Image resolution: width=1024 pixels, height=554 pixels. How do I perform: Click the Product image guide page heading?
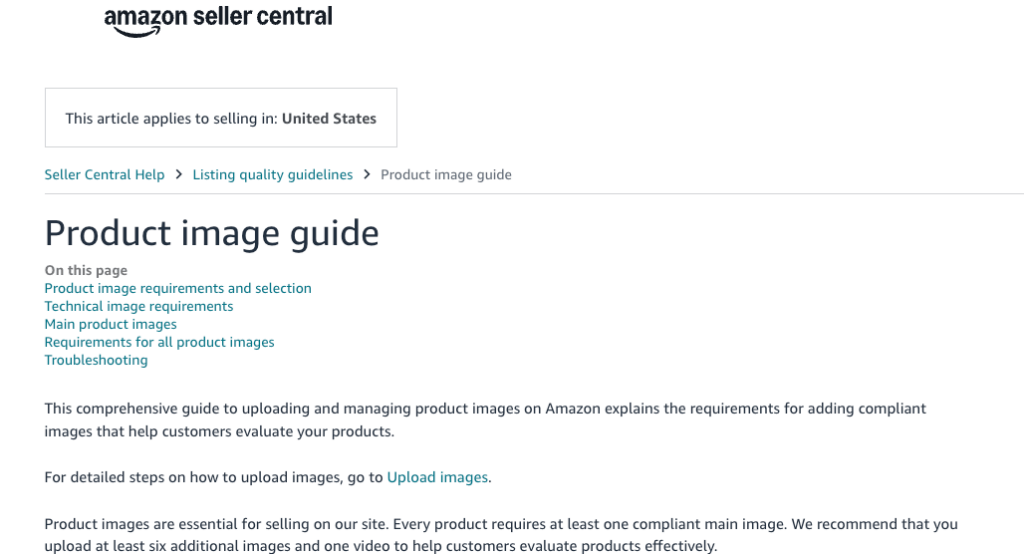tap(212, 233)
